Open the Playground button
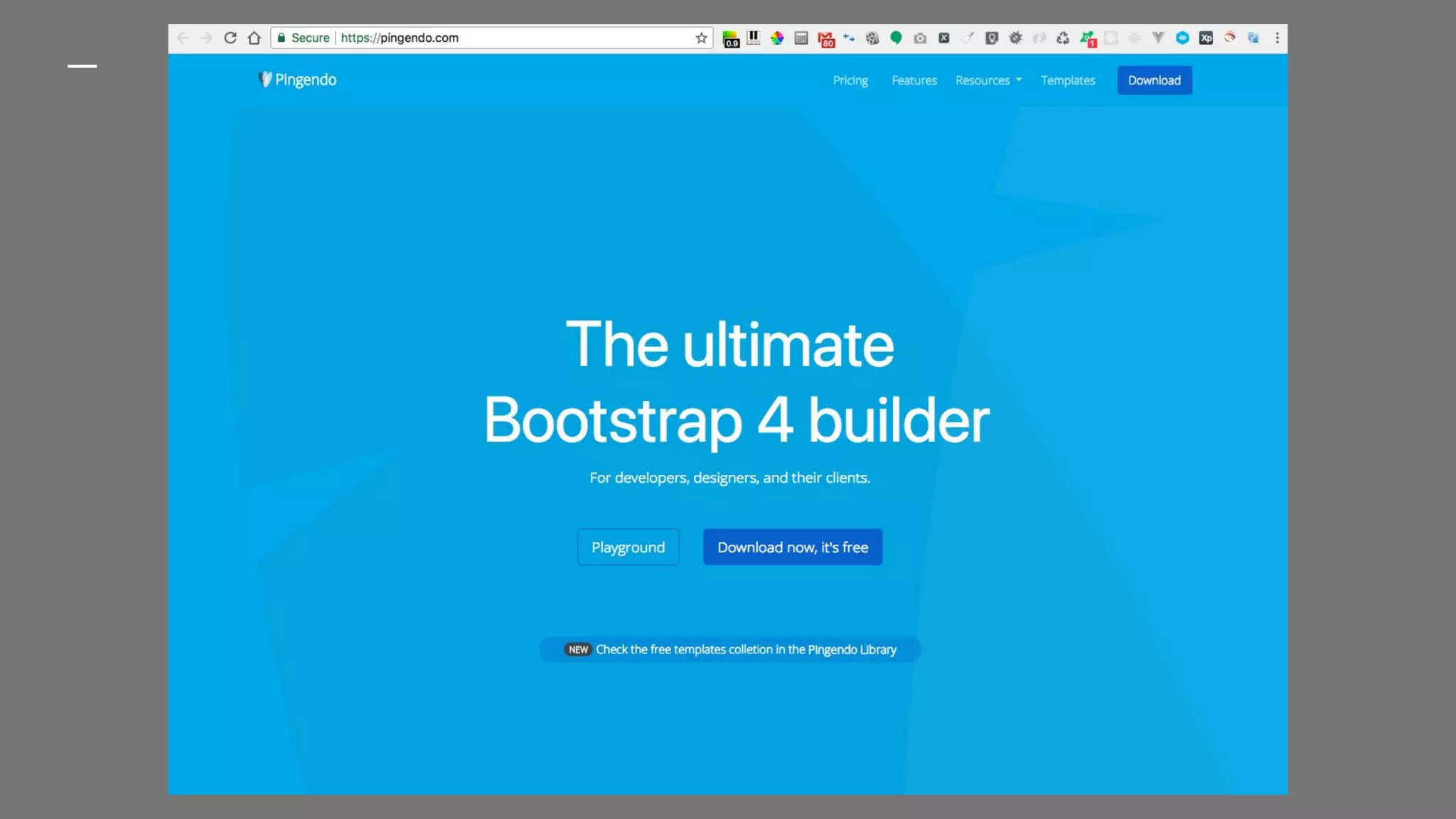 628,547
